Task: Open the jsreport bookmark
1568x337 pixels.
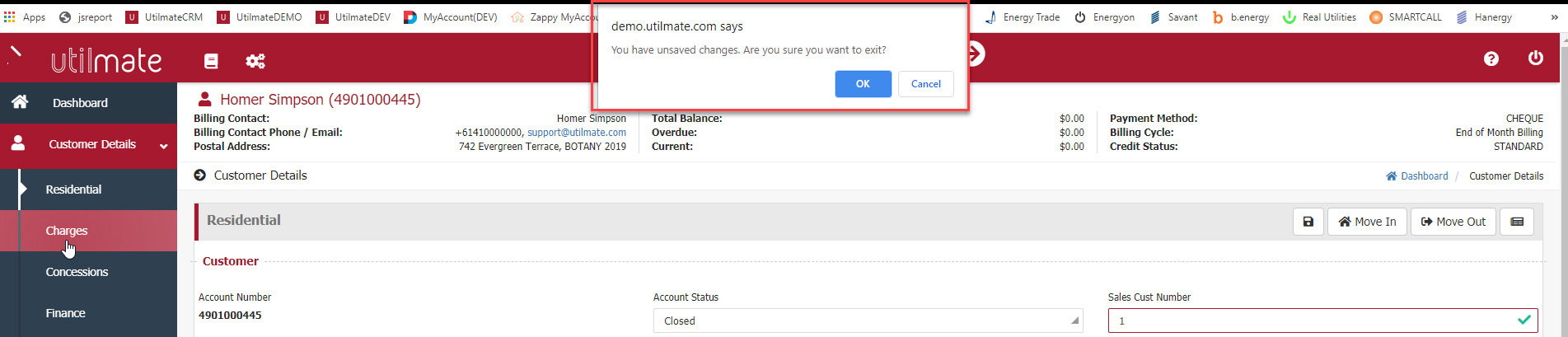Action: 86,17
